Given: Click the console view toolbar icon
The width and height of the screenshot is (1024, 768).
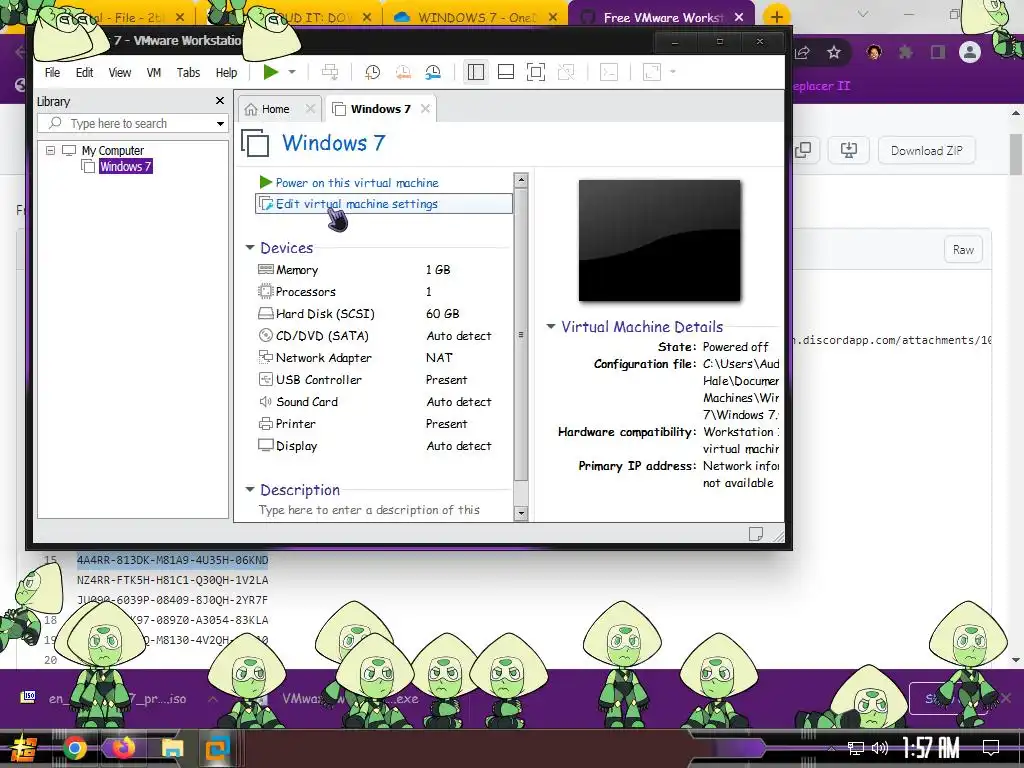Looking at the screenshot, I should click(609, 72).
